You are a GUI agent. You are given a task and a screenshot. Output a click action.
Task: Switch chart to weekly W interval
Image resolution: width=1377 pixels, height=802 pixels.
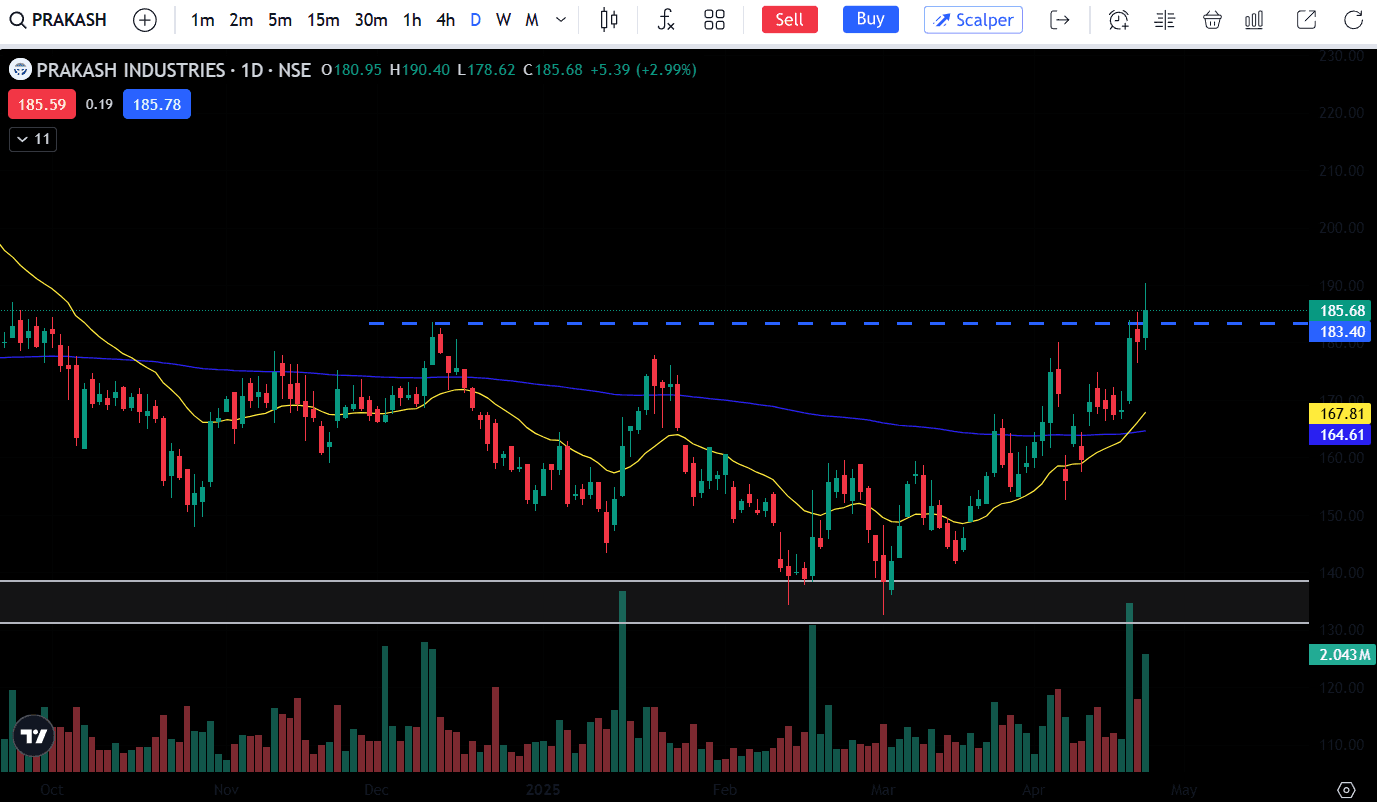(x=503, y=20)
